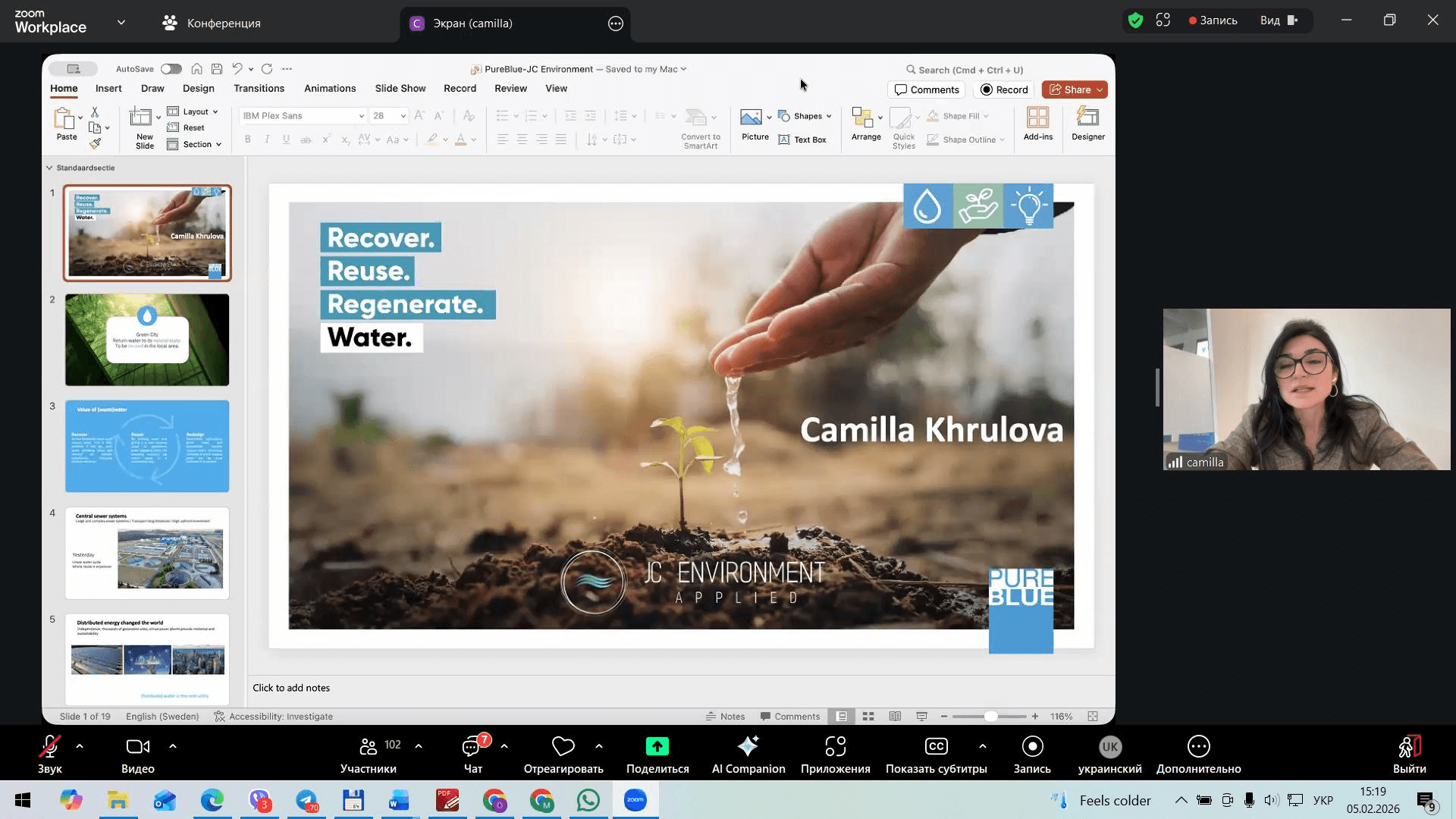This screenshot has width=1456, height=819.
Task: Open Zoom Workplace dropdown chevron
Action: point(121,23)
